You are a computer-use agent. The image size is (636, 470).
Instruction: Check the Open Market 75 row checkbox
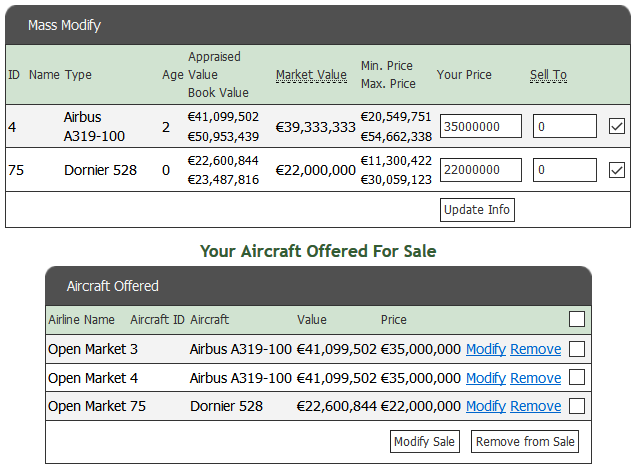[x=577, y=405]
